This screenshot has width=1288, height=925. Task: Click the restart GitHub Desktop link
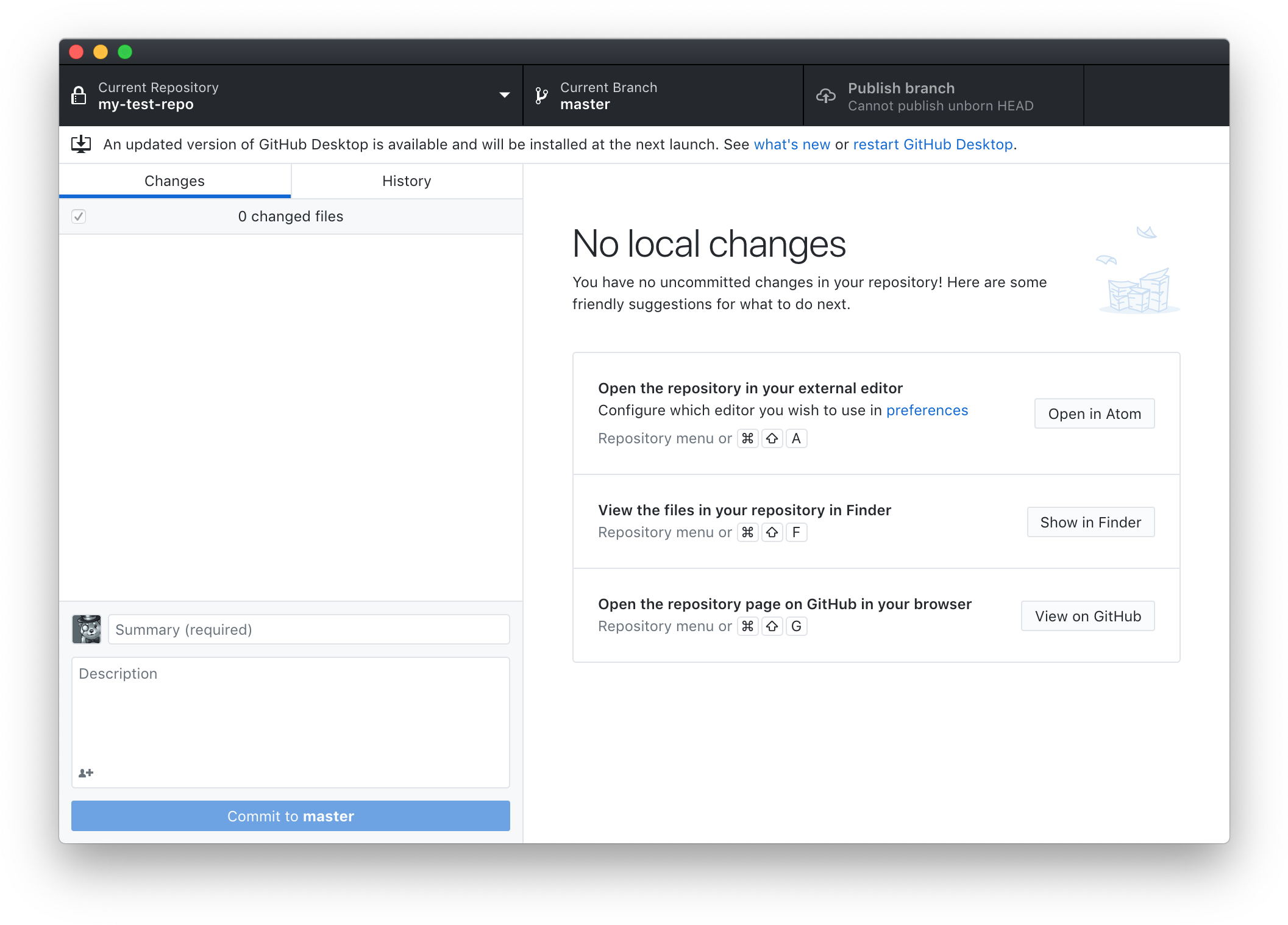(x=933, y=145)
